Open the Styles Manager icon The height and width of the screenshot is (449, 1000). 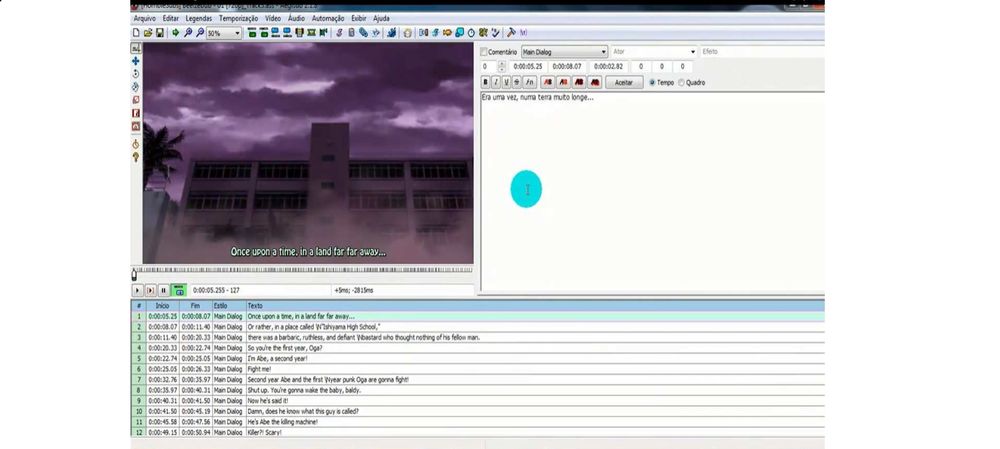(x=340, y=33)
